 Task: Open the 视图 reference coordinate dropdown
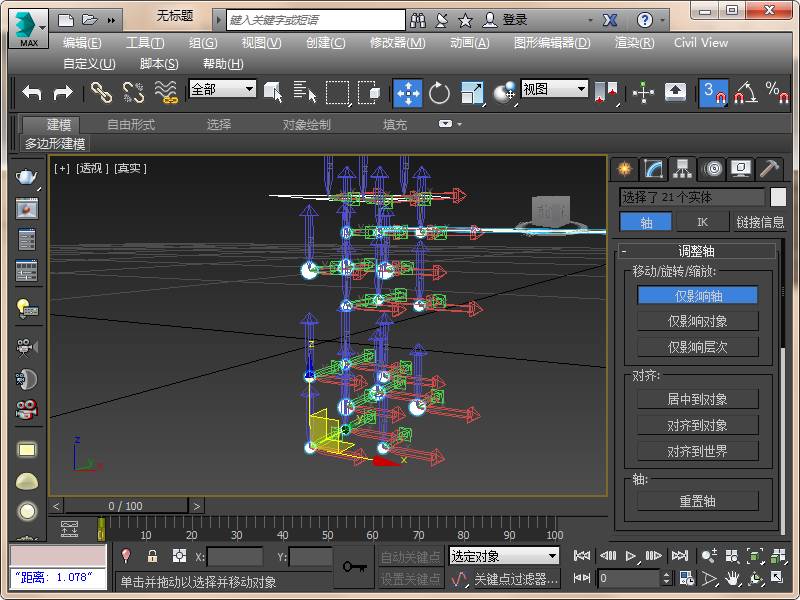point(554,89)
